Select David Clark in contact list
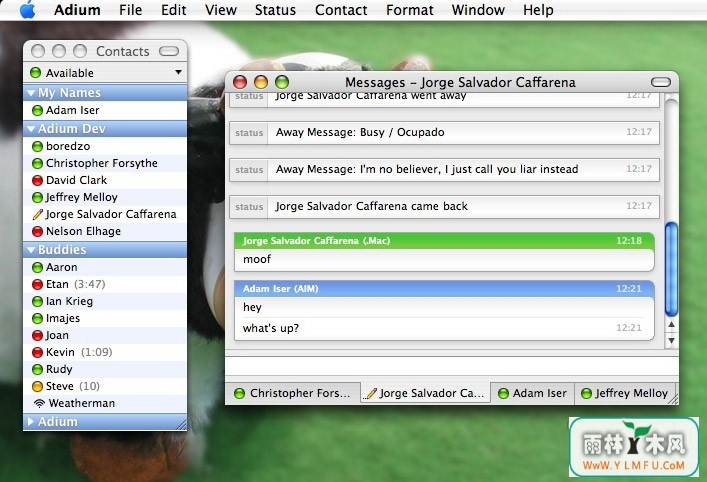Image resolution: width=707 pixels, height=482 pixels. (x=77, y=180)
